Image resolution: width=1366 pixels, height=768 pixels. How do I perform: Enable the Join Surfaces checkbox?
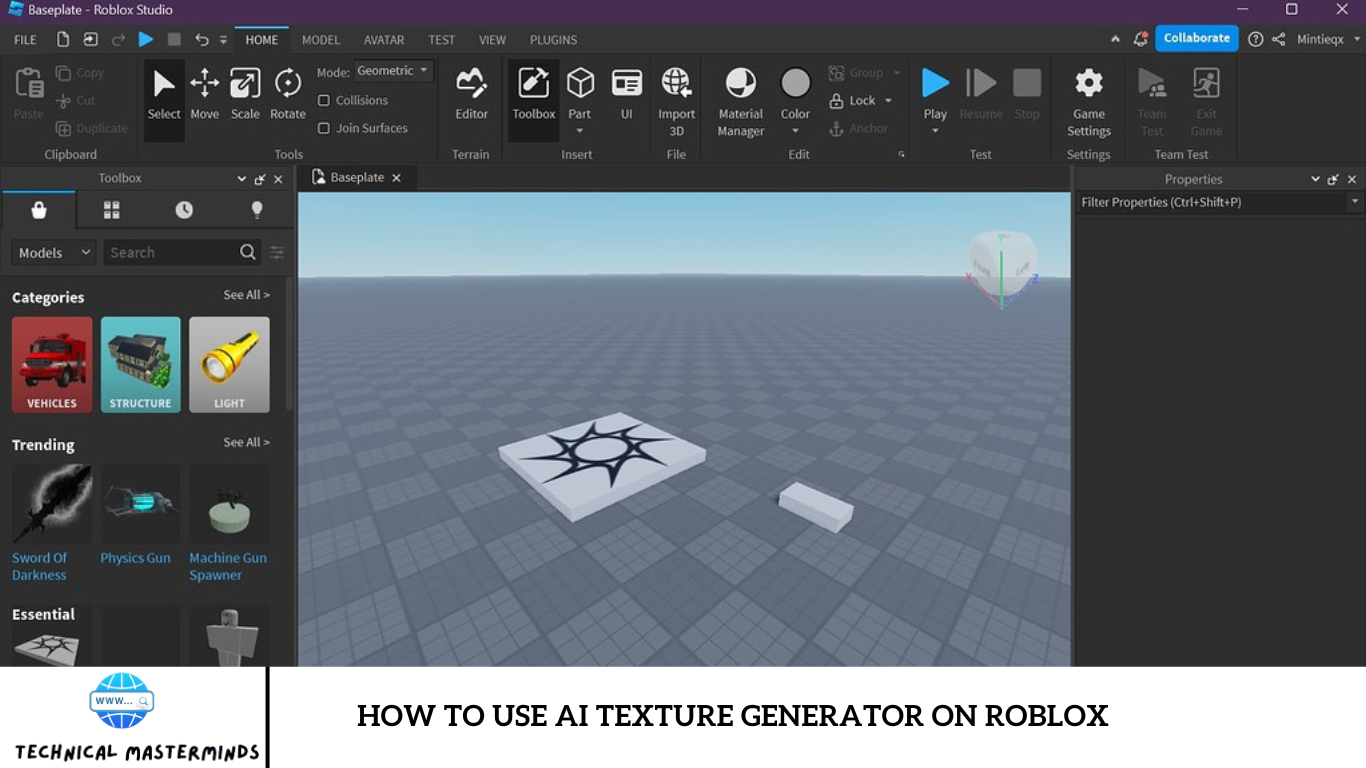[324, 128]
